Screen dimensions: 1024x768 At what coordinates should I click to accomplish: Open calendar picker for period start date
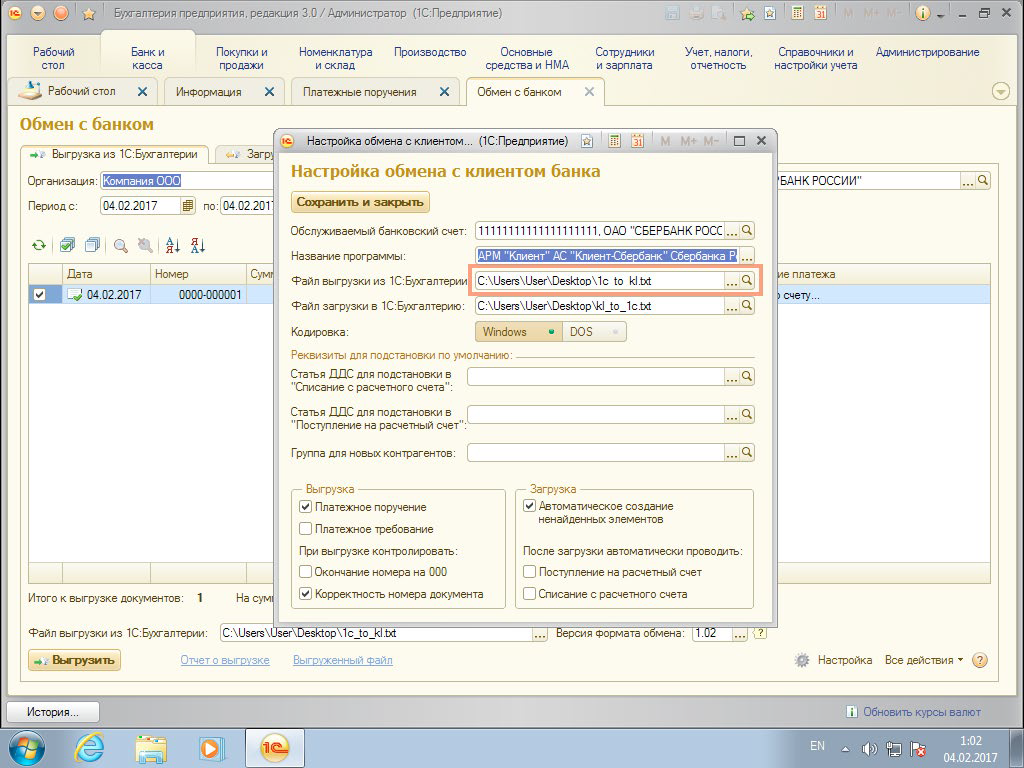click(187, 206)
